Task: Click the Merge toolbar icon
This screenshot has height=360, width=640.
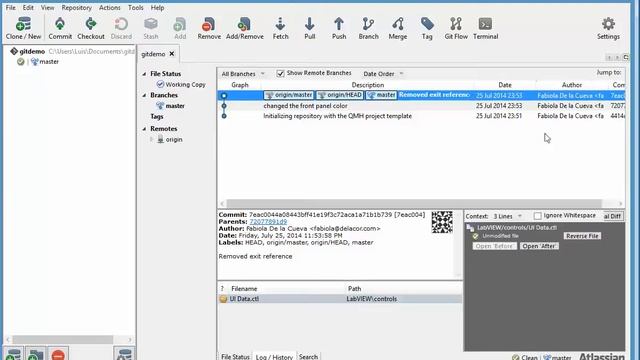Action: coord(398,28)
